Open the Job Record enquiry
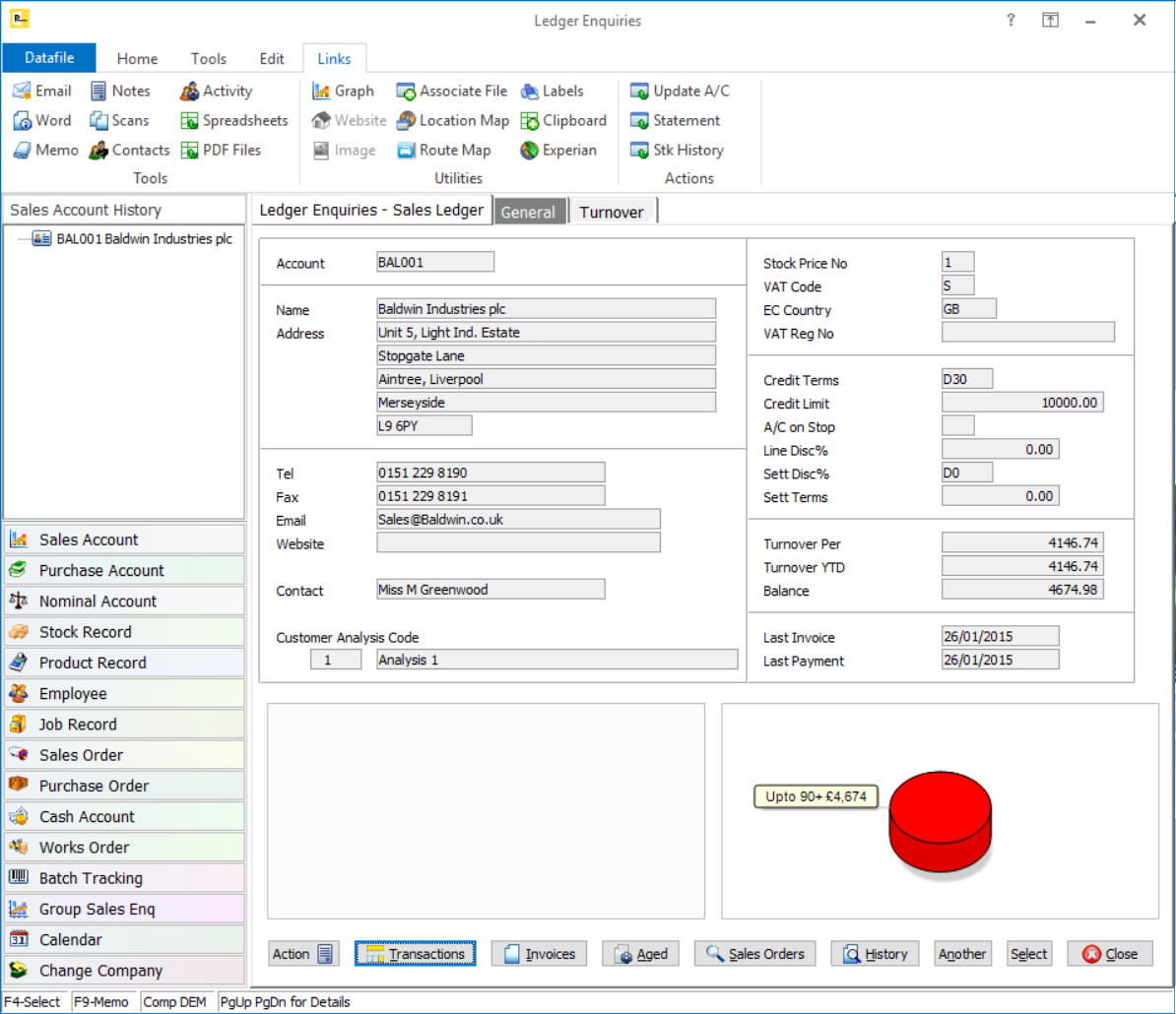 tap(124, 724)
